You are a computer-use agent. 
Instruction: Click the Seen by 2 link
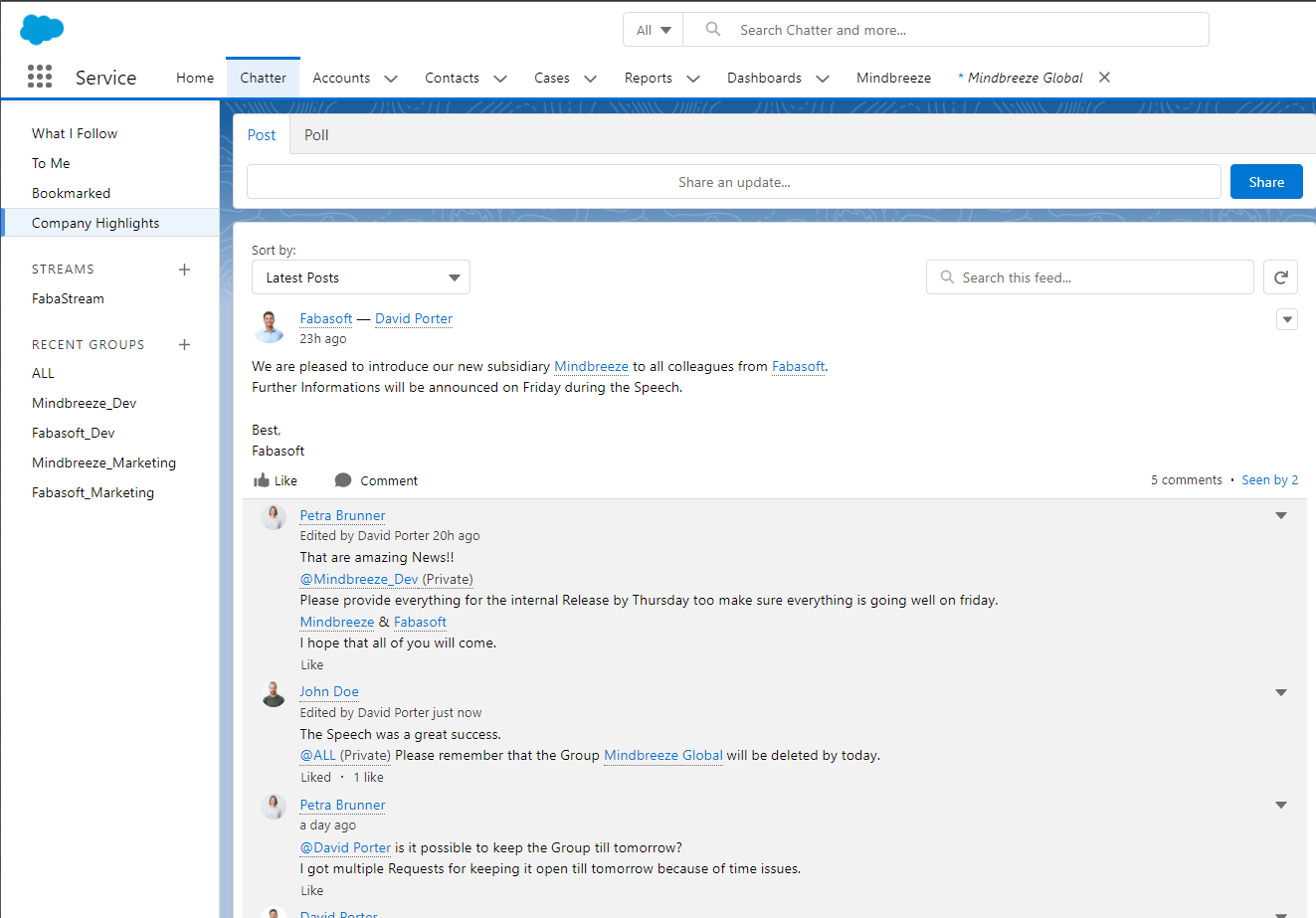pyautogui.click(x=1270, y=479)
